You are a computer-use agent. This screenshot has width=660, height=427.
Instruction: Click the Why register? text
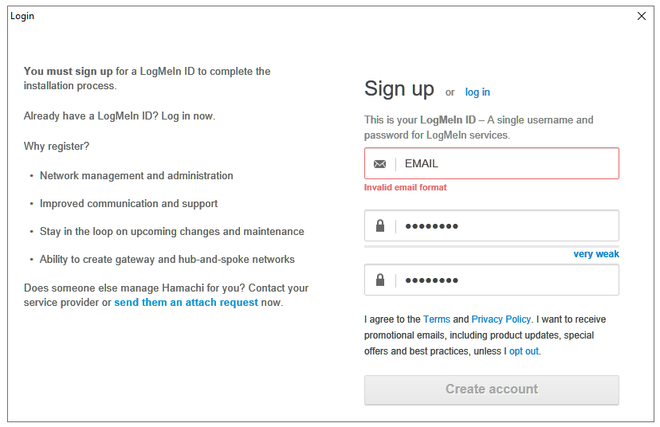(x=56, y=146)
